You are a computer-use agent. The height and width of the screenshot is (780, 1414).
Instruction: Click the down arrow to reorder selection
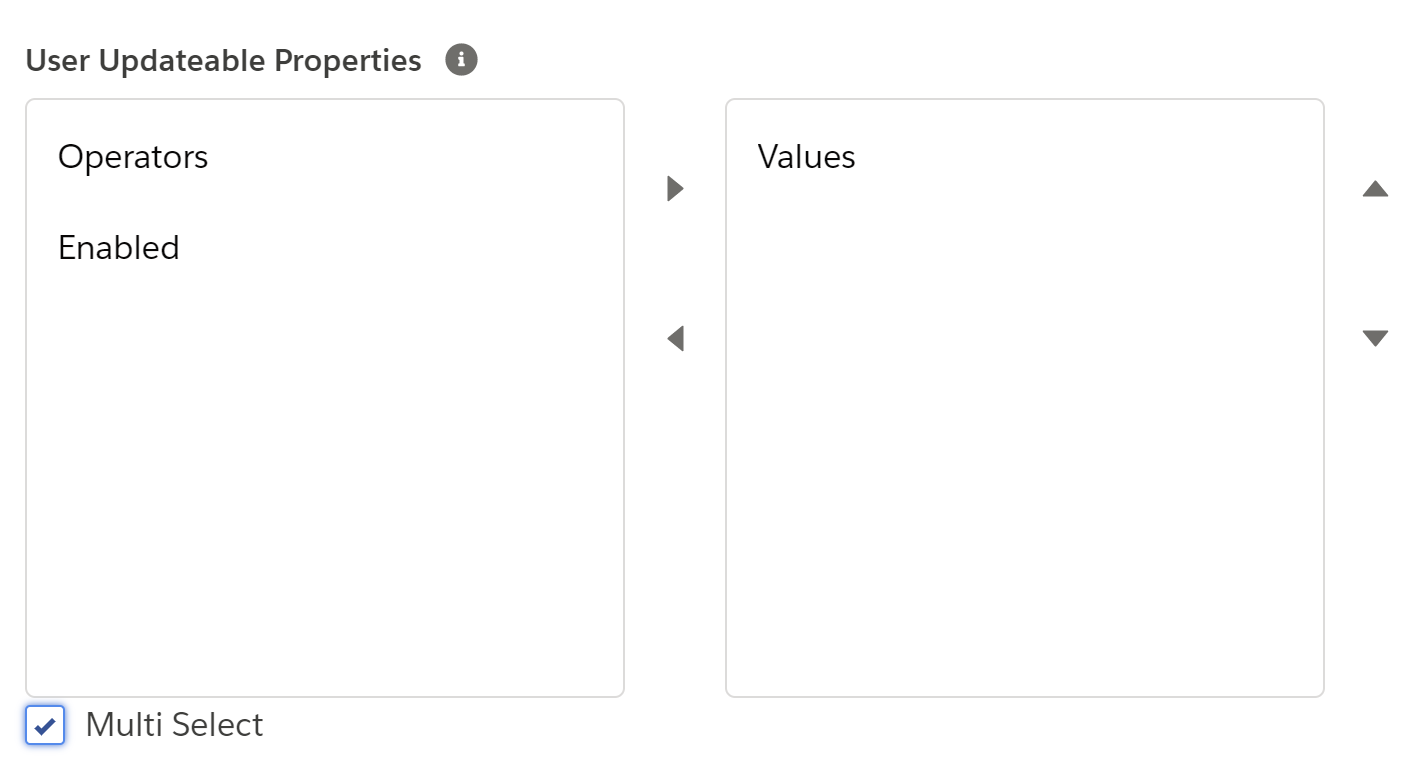coord(1375,338)
